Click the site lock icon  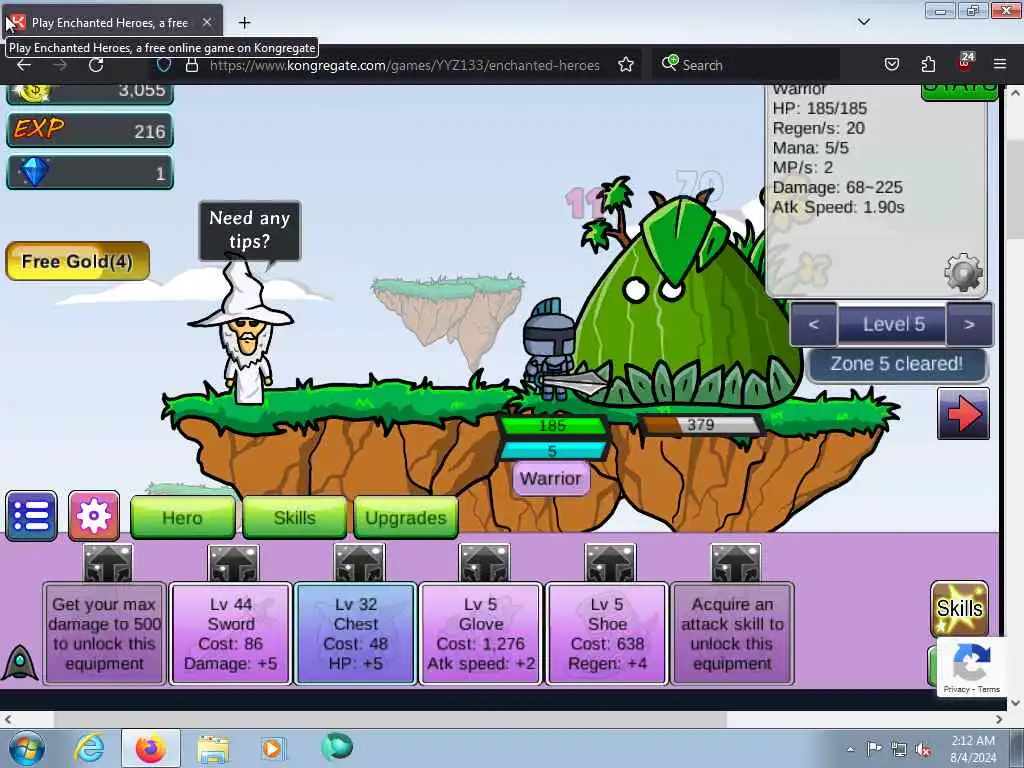pyautogui.click(x=192, y=65)
